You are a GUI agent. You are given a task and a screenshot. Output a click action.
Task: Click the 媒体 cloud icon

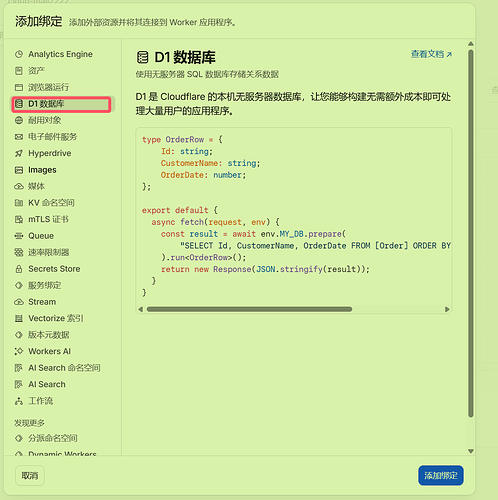pyautogui.click(x=19, y=186)
